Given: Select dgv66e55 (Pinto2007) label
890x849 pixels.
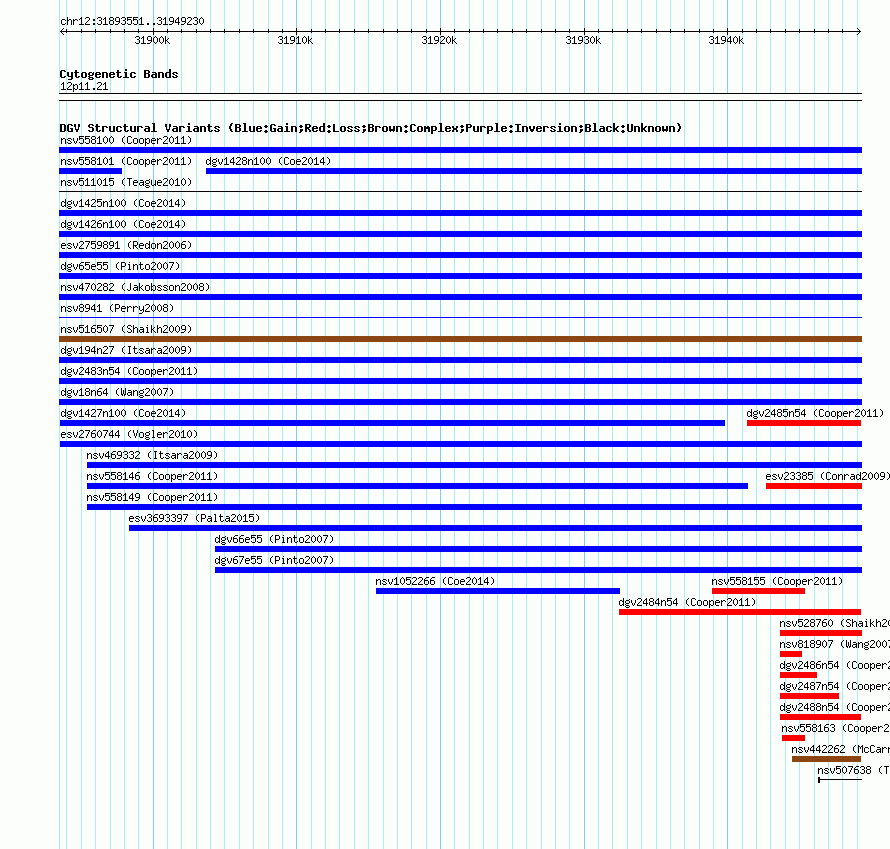Looking at the screenshot, I should pos(274,539).
